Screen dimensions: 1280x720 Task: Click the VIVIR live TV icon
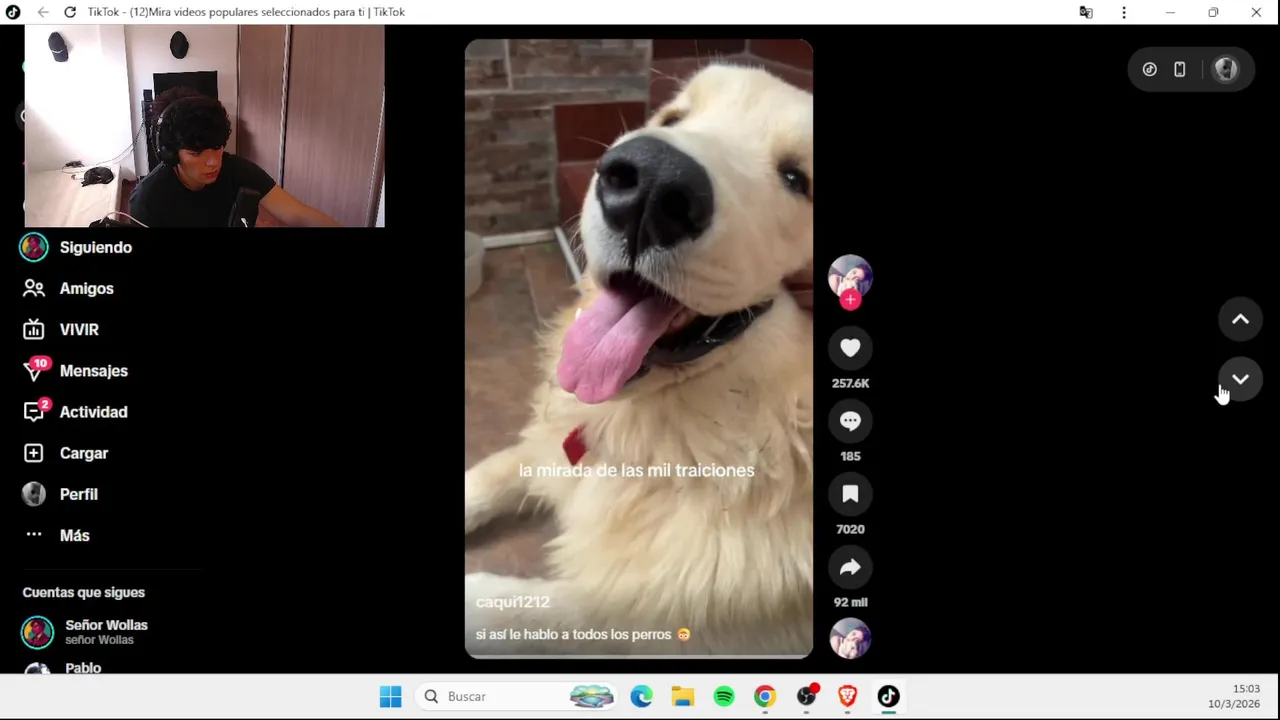34,329
